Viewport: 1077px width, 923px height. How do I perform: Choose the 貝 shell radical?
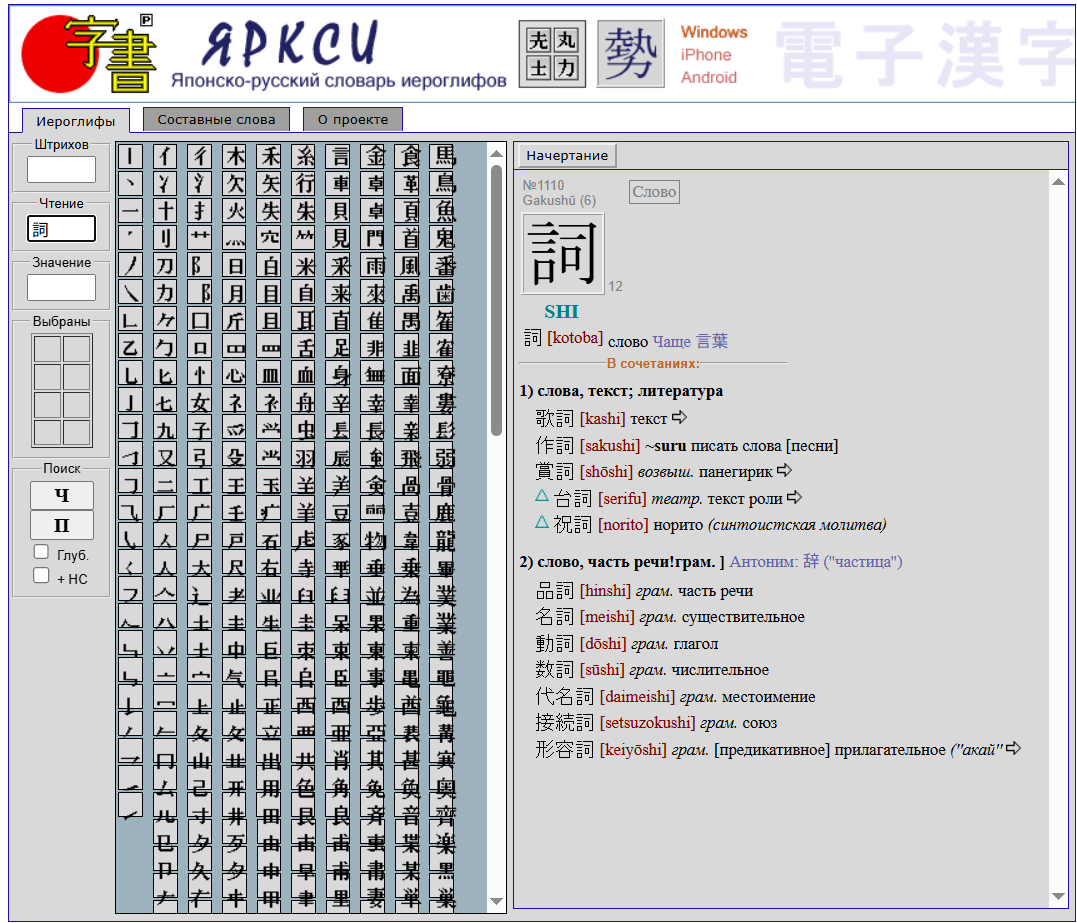pyautogui.click(x=339, y=211)
